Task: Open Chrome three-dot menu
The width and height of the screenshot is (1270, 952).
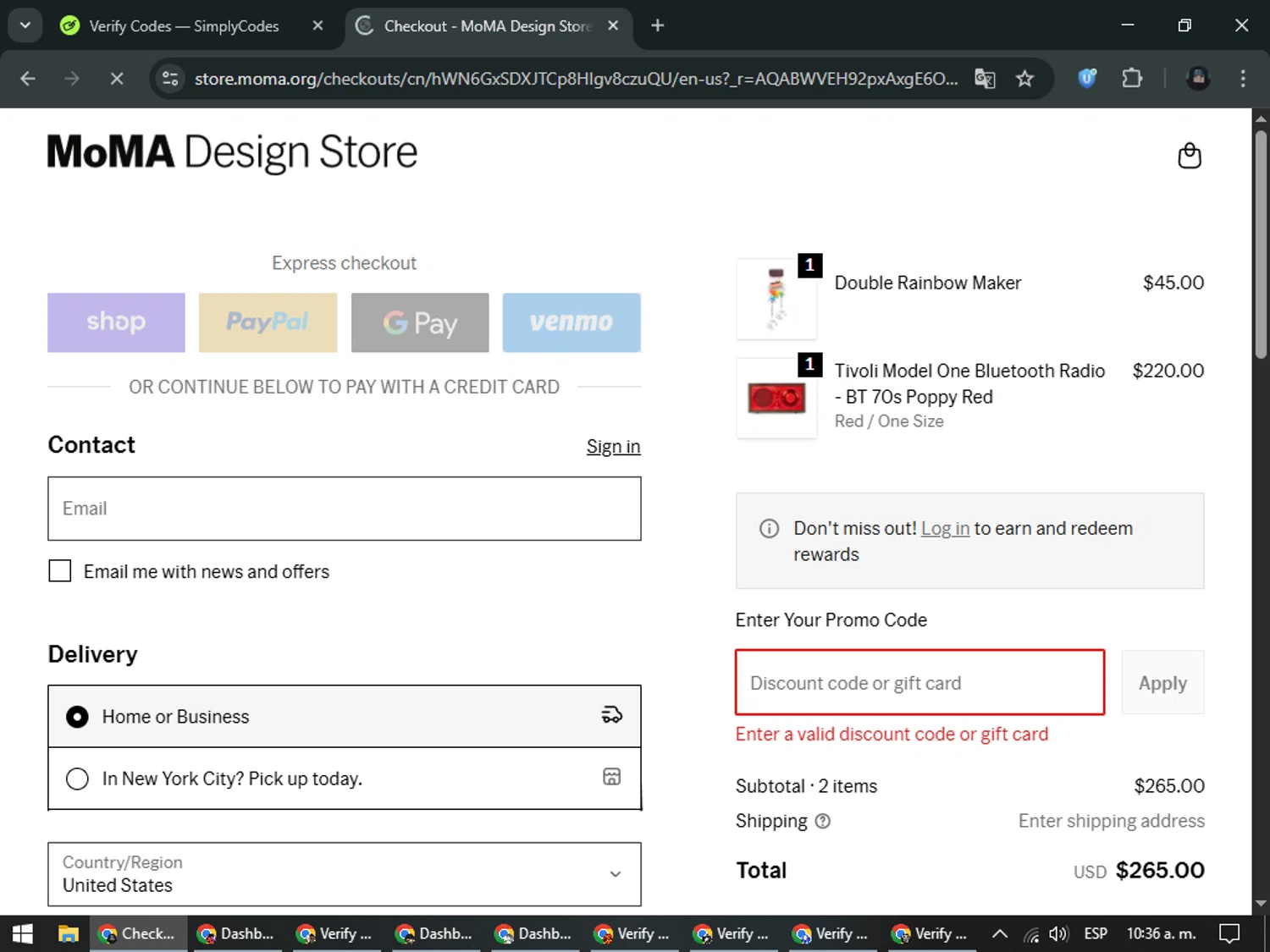Action: click(1243, 79)
